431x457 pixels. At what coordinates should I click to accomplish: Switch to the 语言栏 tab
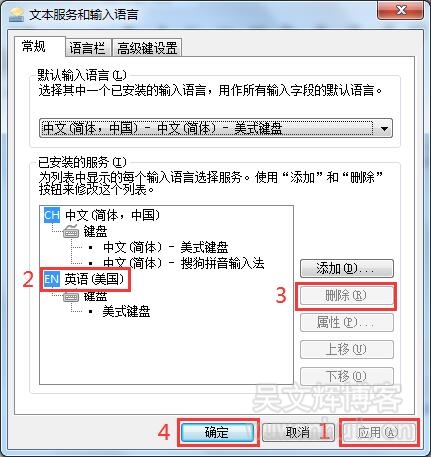pos(88,48)
